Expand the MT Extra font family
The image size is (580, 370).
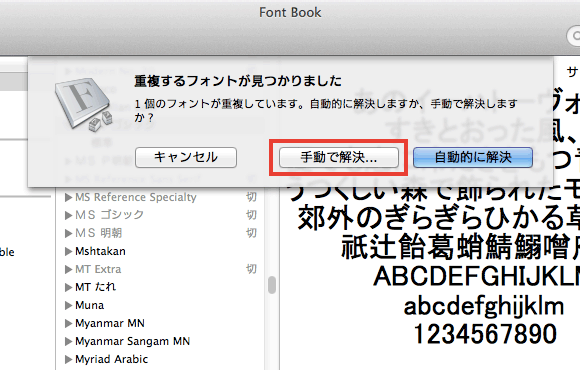[68, 269]
